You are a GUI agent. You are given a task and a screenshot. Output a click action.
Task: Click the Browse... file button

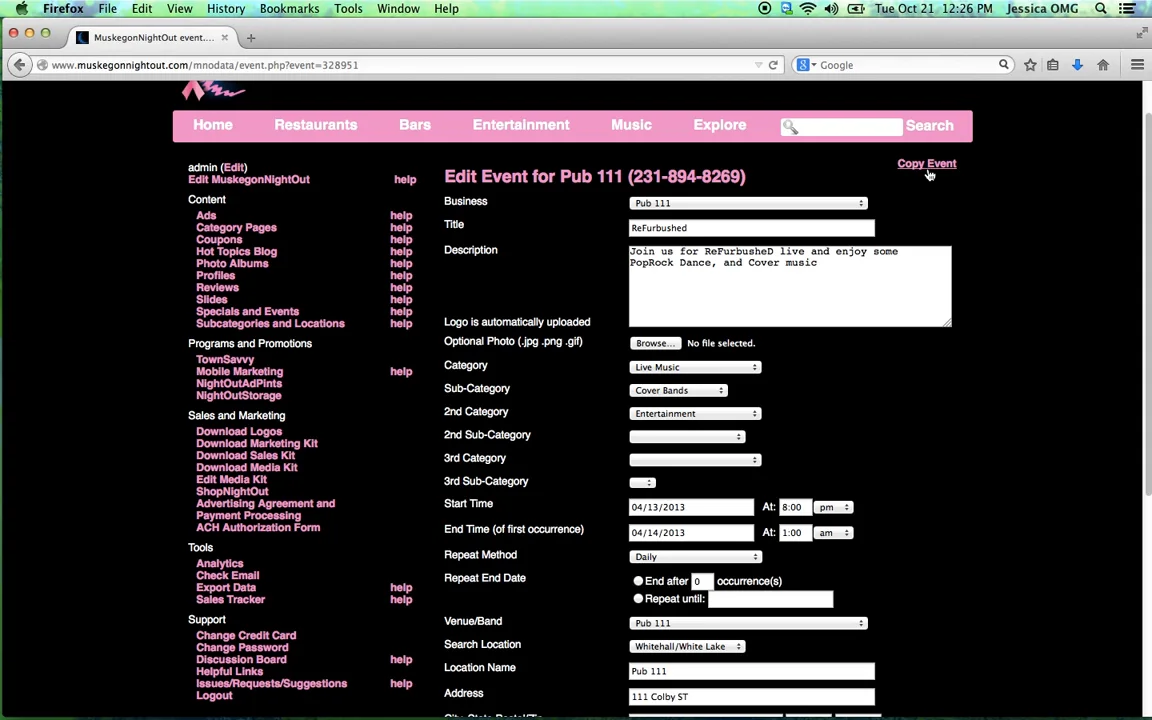point(655,343)
